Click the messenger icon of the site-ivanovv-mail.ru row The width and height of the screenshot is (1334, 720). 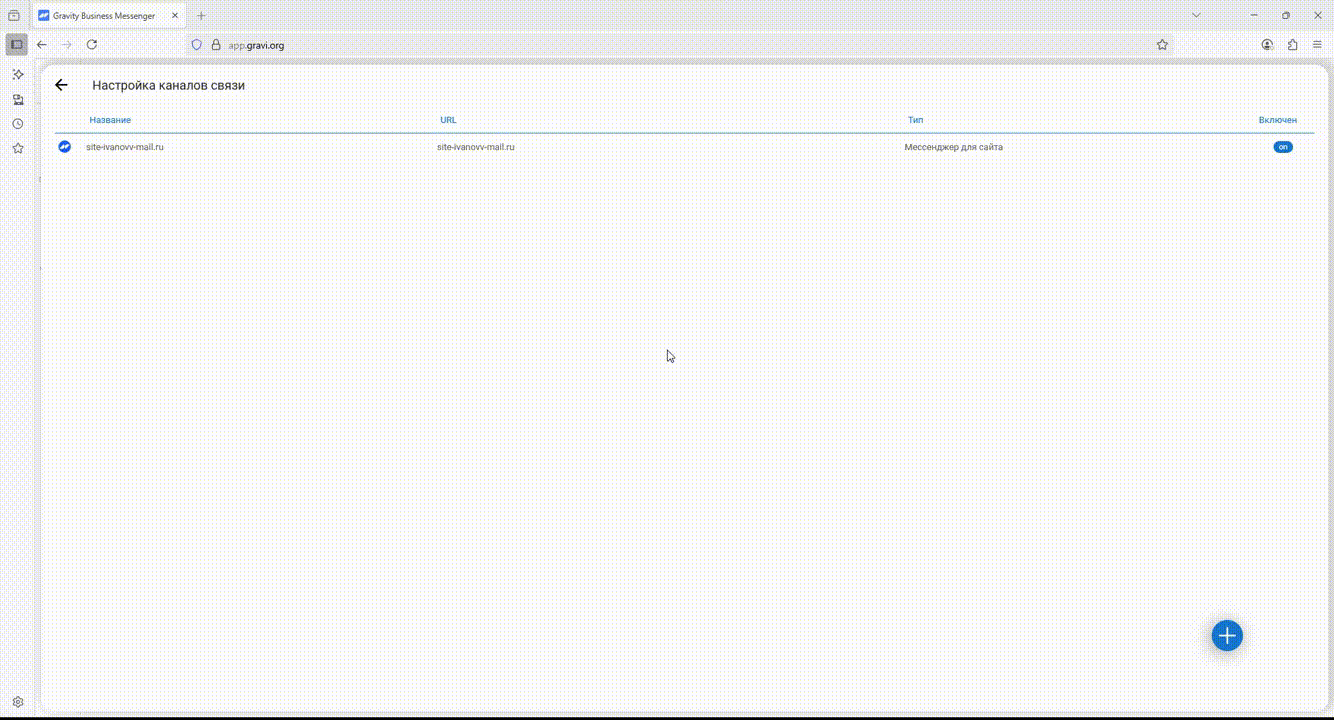(x=65, y=147)
